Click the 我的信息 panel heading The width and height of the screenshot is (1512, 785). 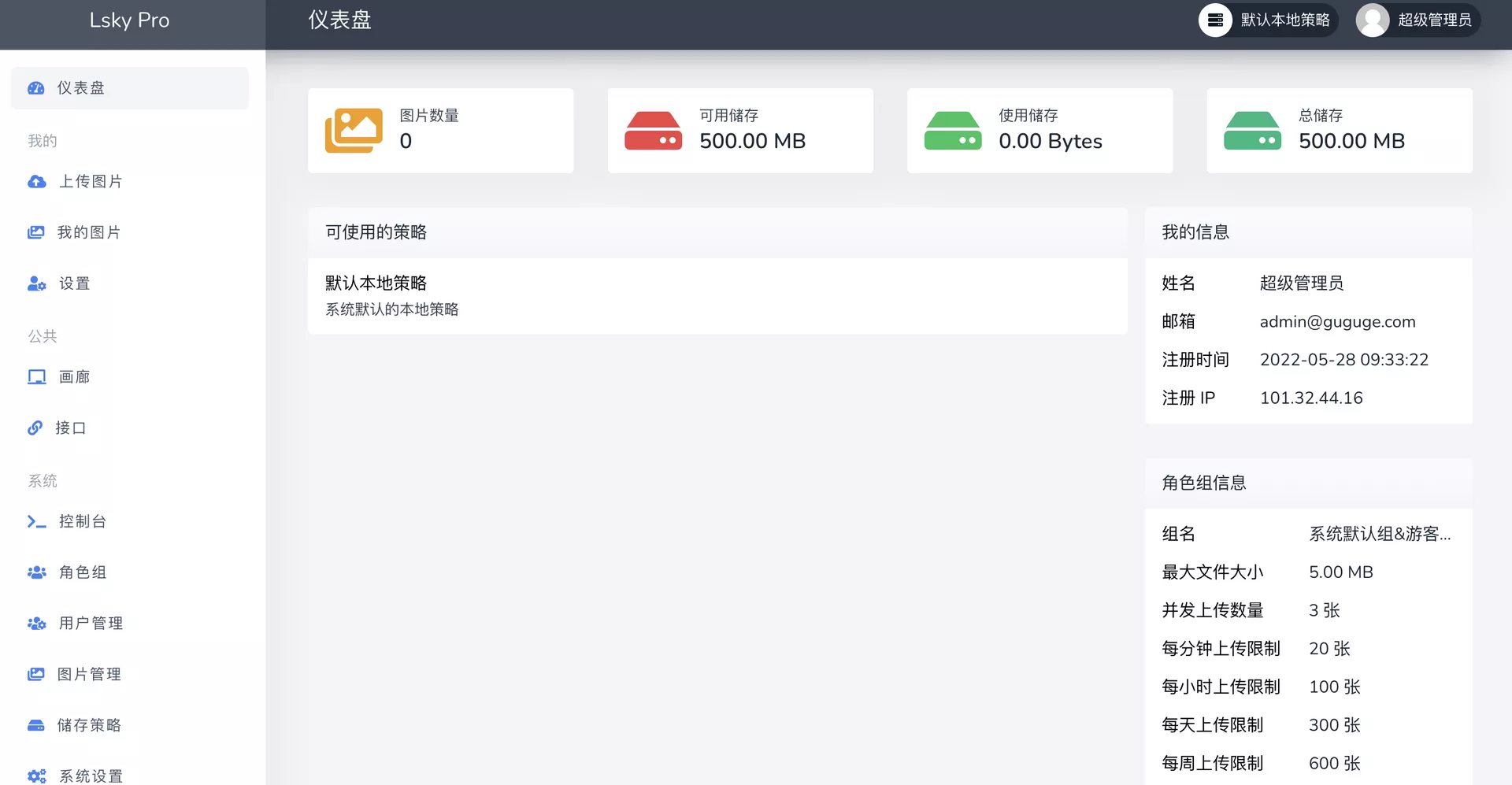(1195, 232)
